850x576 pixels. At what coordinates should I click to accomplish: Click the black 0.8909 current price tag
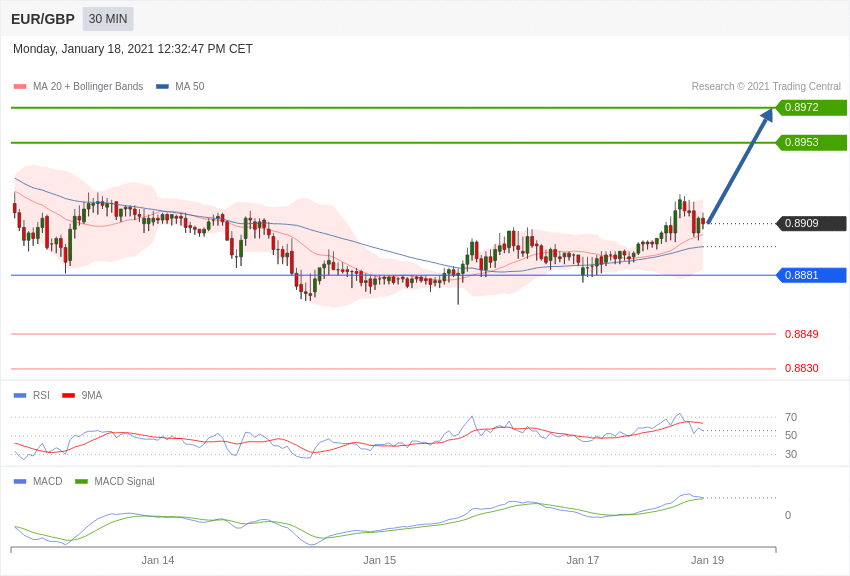point(811,224)
